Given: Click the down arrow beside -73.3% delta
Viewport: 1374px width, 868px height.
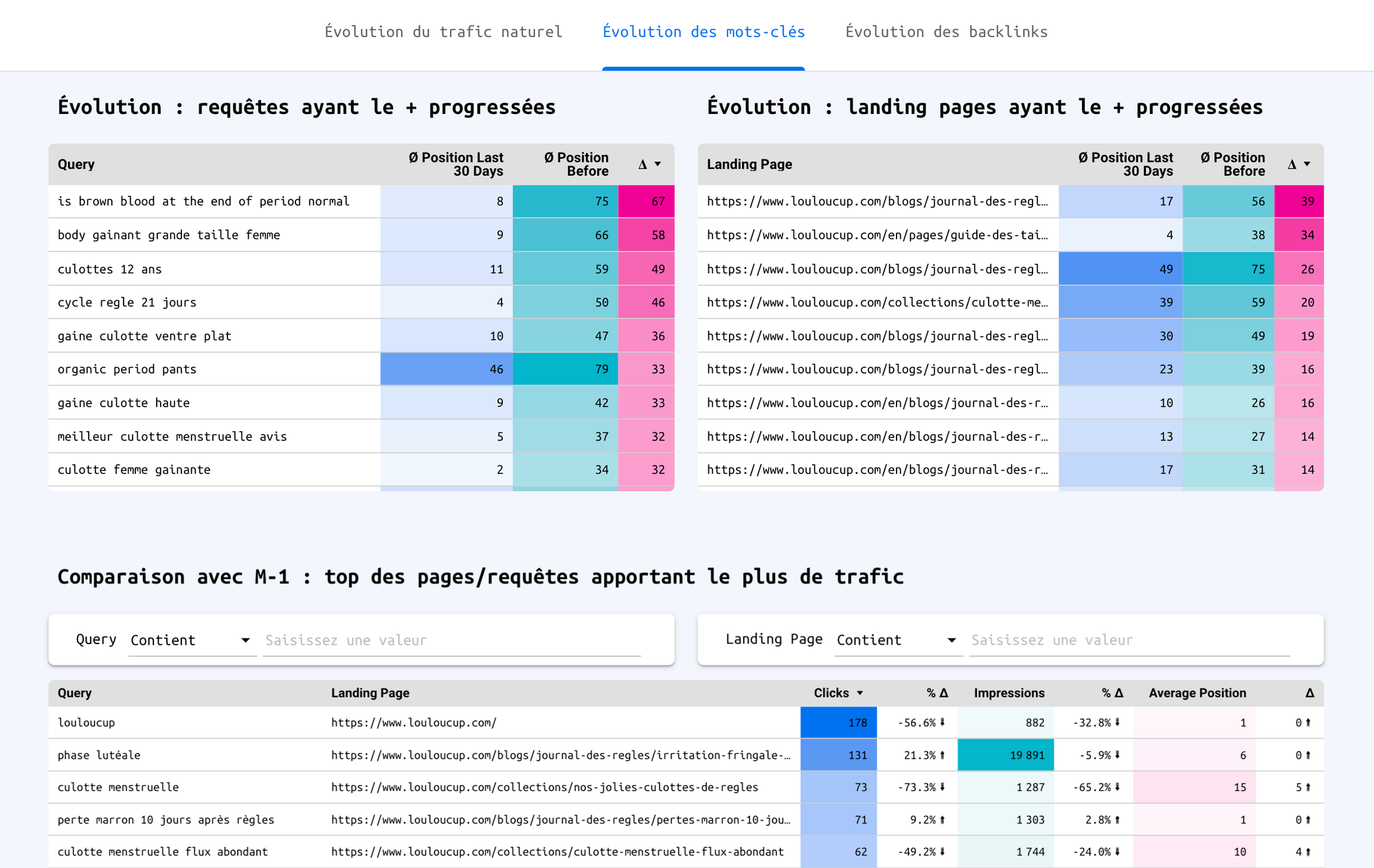Looking at the screenshot, I should point(942,787).
